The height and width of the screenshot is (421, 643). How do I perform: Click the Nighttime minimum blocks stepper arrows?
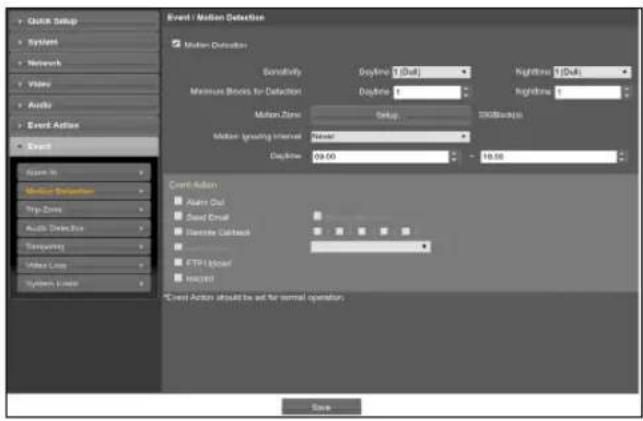pyautogui.click(x=626, y=92)
